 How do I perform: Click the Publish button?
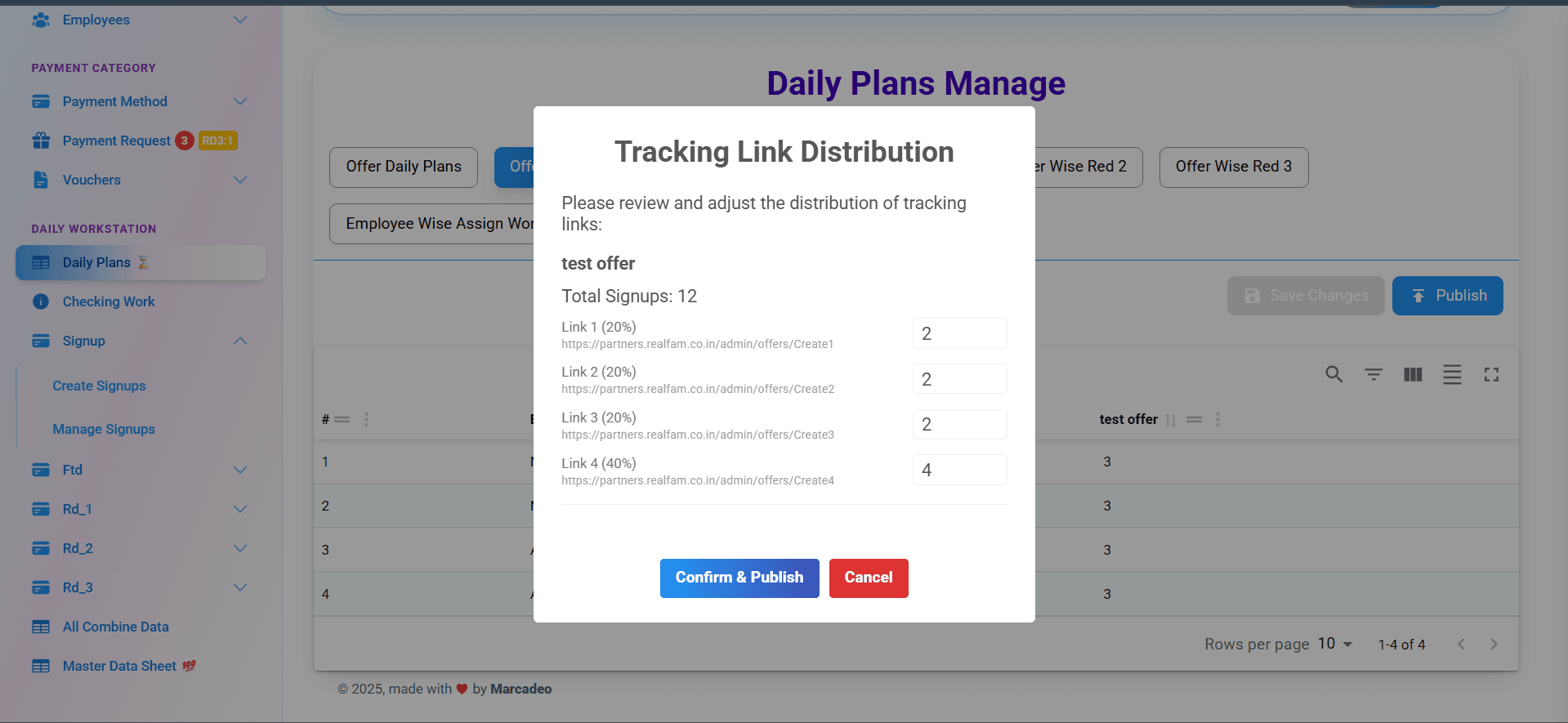[x=1448, y=296]
